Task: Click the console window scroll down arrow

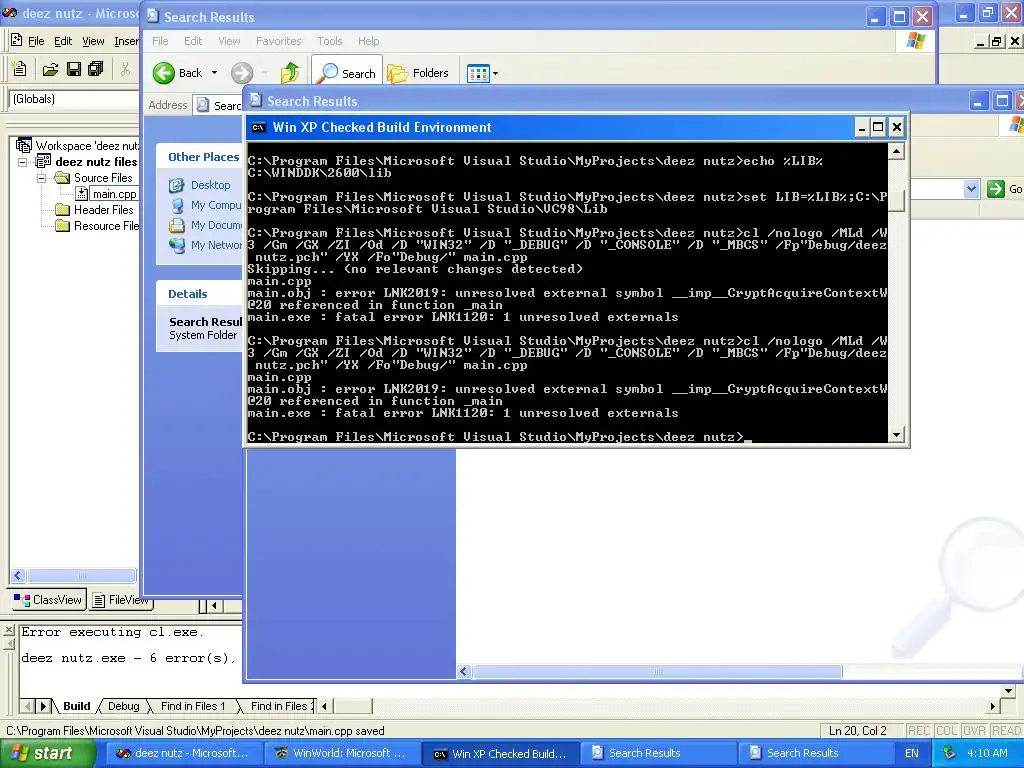Action: tap(897, 434)
